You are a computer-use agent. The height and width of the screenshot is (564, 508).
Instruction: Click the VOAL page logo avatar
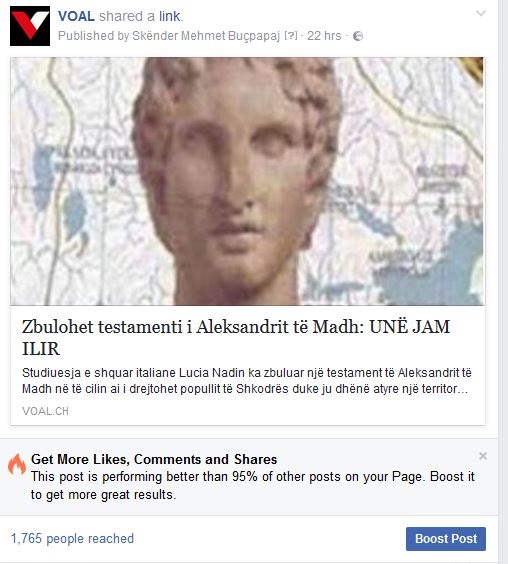pos(30,26)
